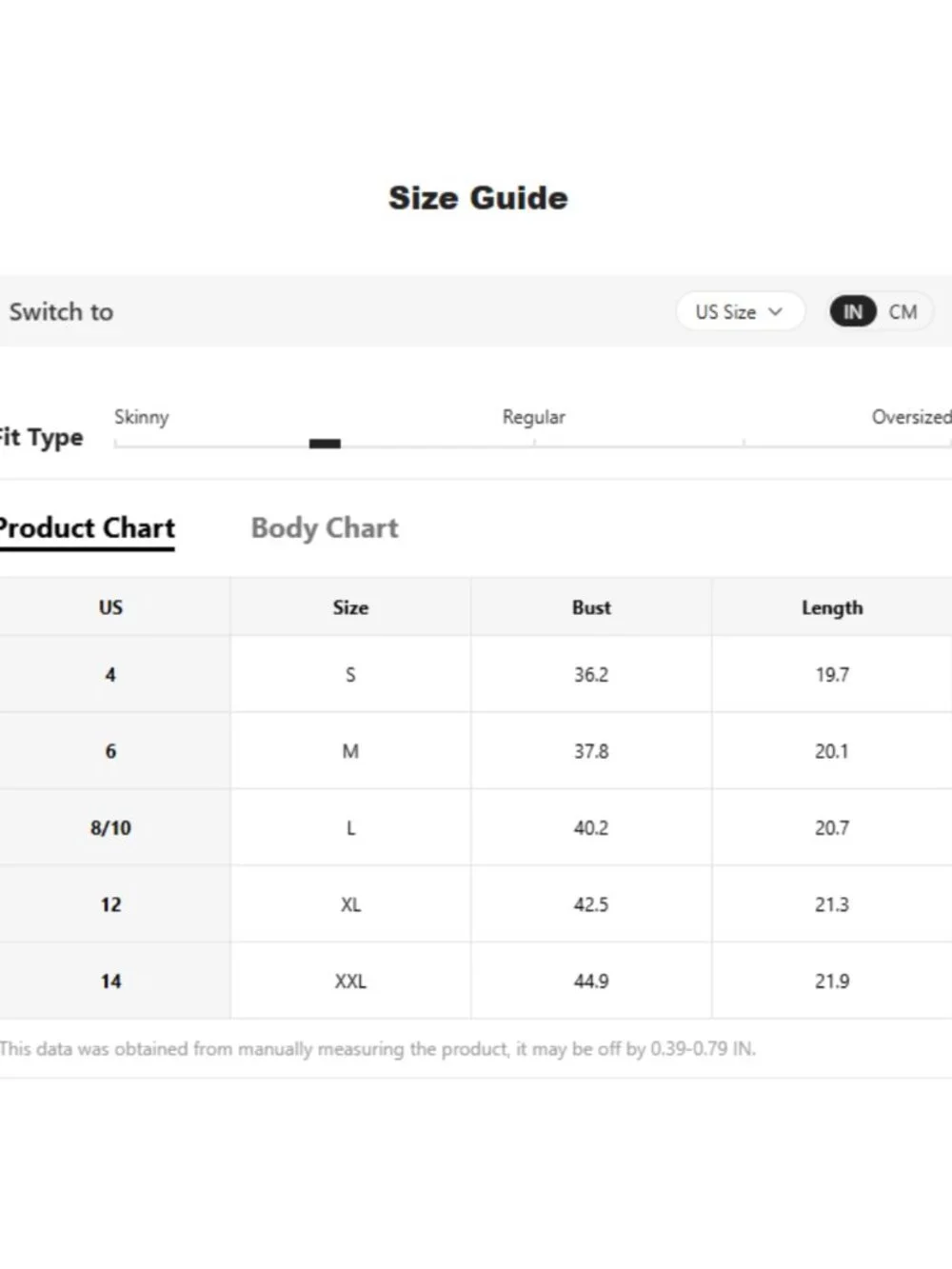The image size is (952, 1269).
Task: Click the Oversized fit label
Action: tap(911, 417)
